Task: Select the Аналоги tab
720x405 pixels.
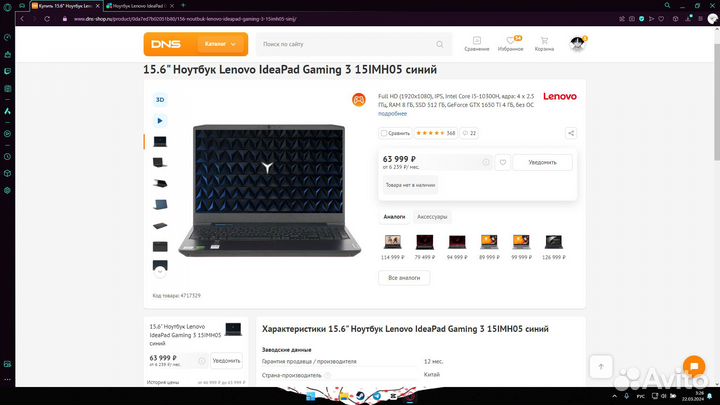Action: [x=394, y=217]
